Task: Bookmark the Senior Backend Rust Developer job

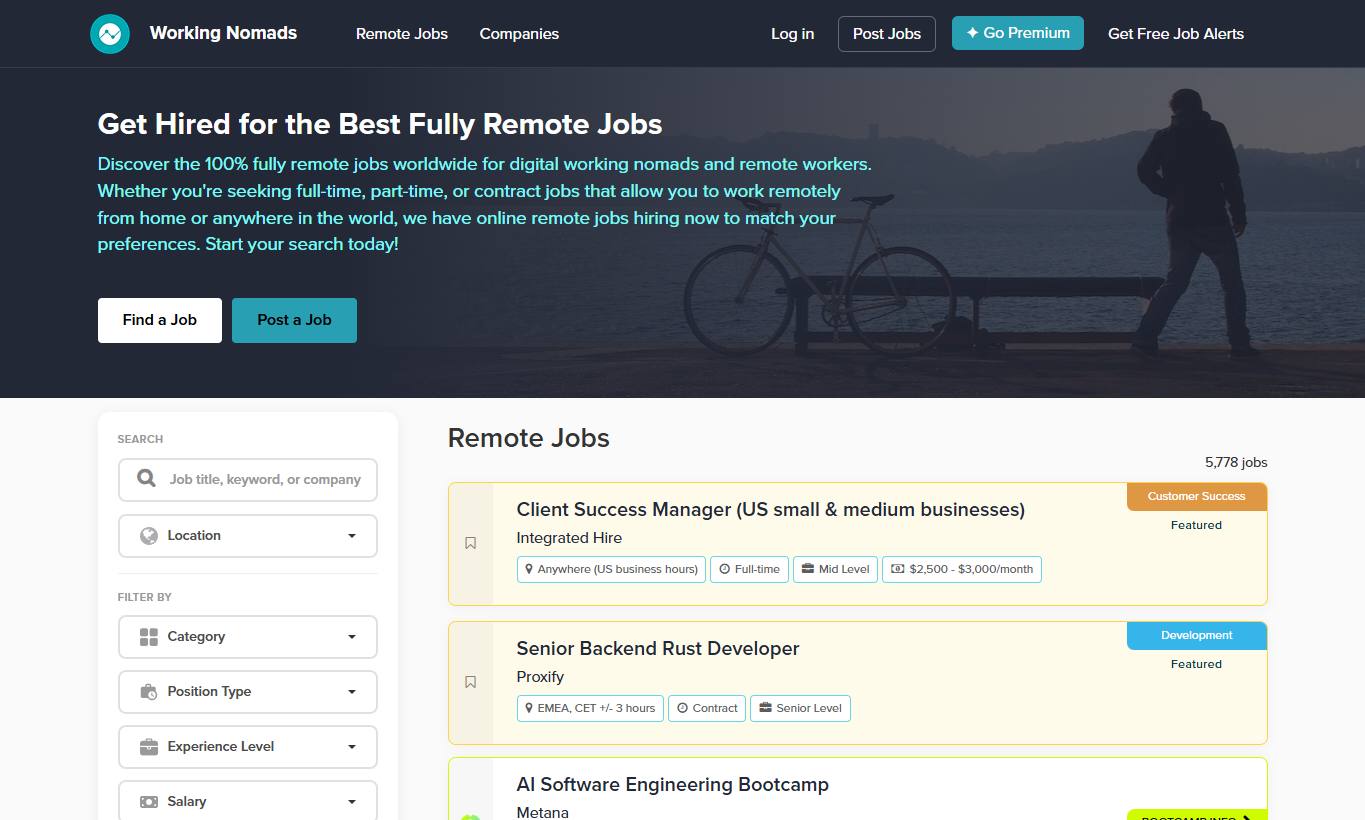Action: pyautogui.click(x=471, y=682)
